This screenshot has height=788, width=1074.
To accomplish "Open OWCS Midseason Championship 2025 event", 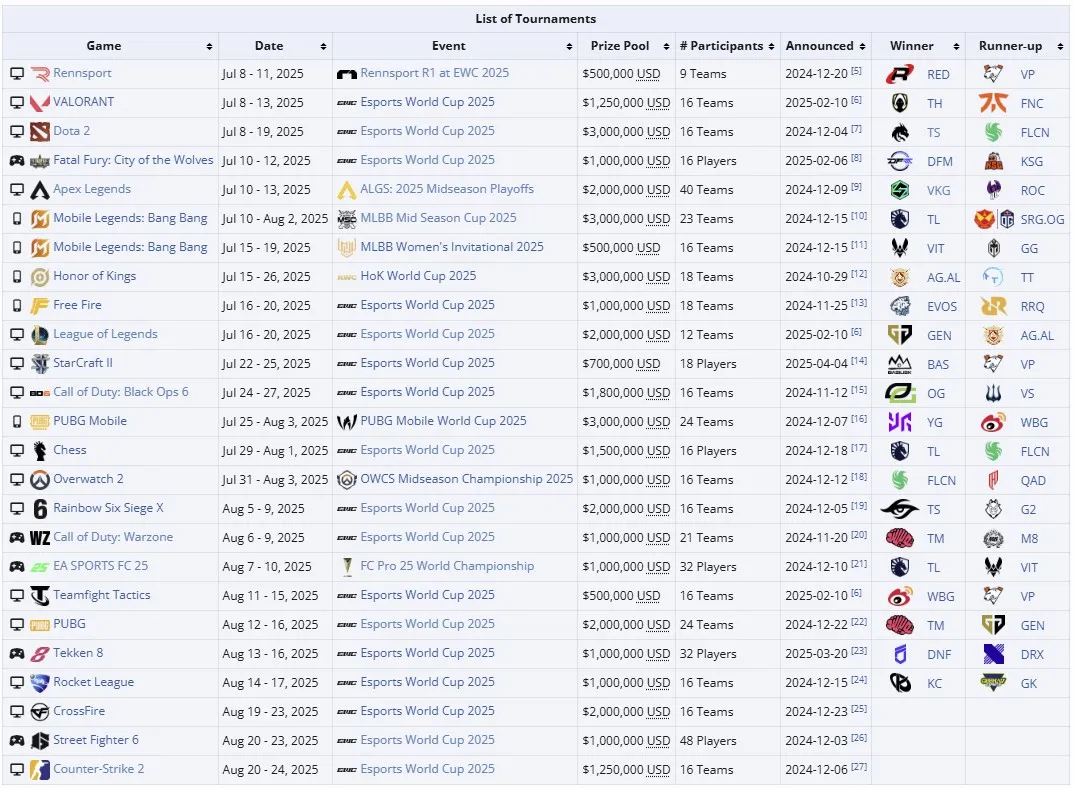I will pyautogui.click(x=466, y=478).
